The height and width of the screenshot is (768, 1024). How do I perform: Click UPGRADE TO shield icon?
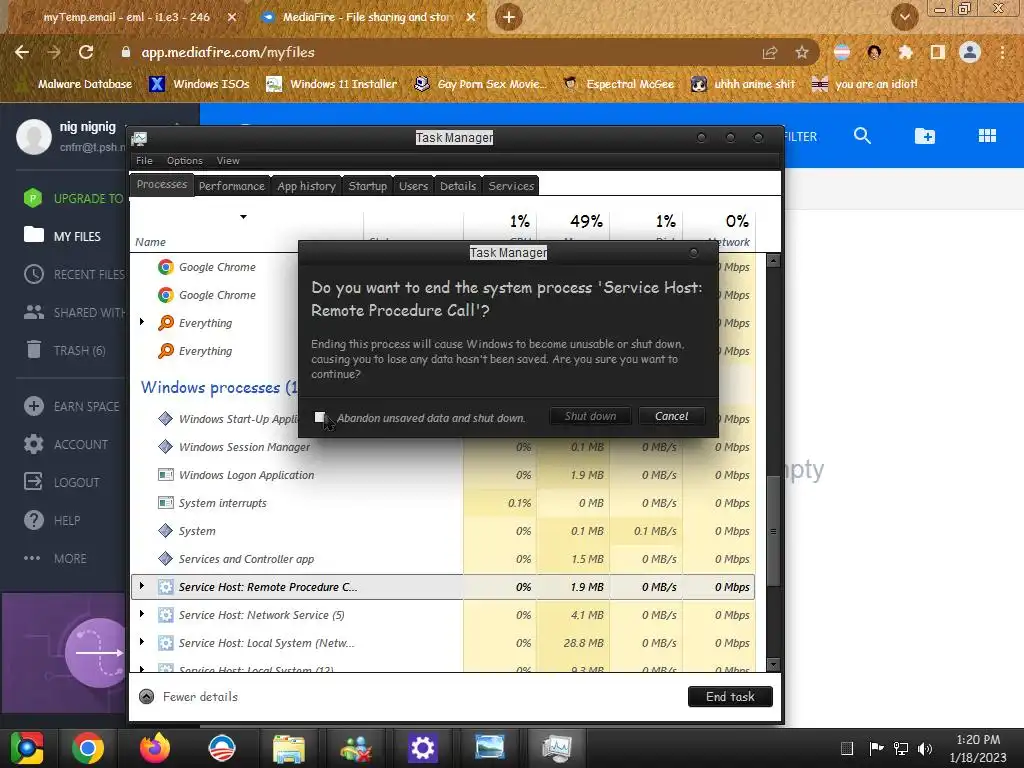33,198
